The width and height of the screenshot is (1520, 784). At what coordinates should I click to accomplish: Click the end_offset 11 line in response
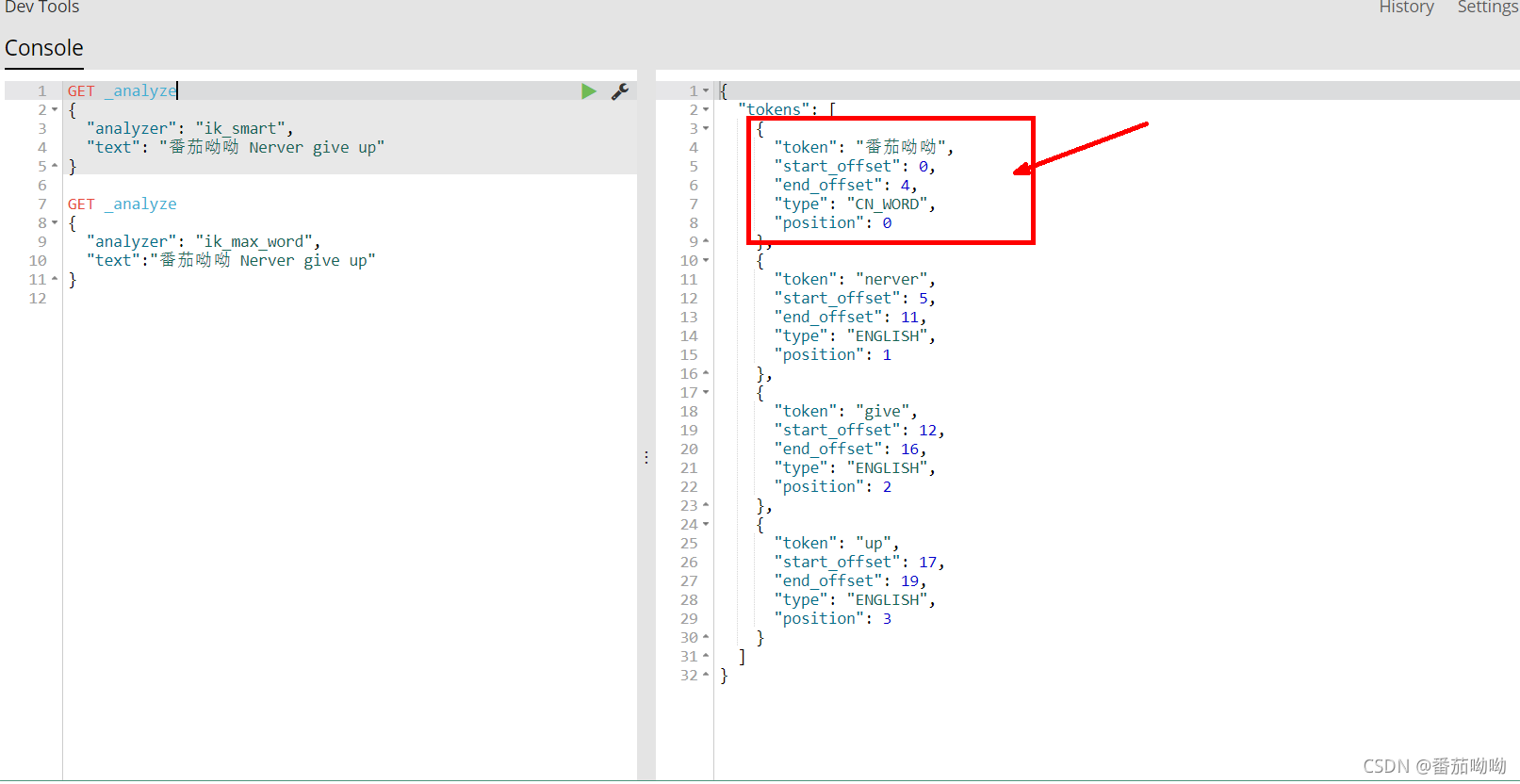850,318
